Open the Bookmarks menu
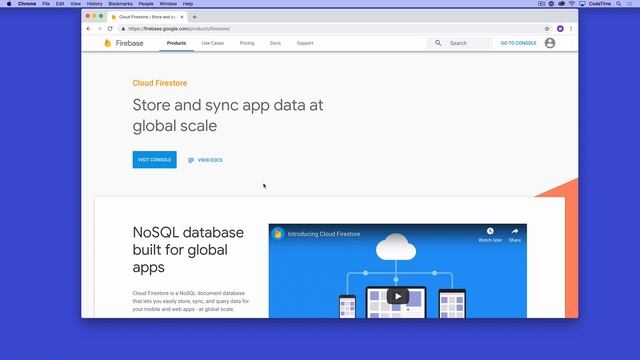The height and width of the screenshot is (360, 640). pyautogui.click(x=120, y=4)
